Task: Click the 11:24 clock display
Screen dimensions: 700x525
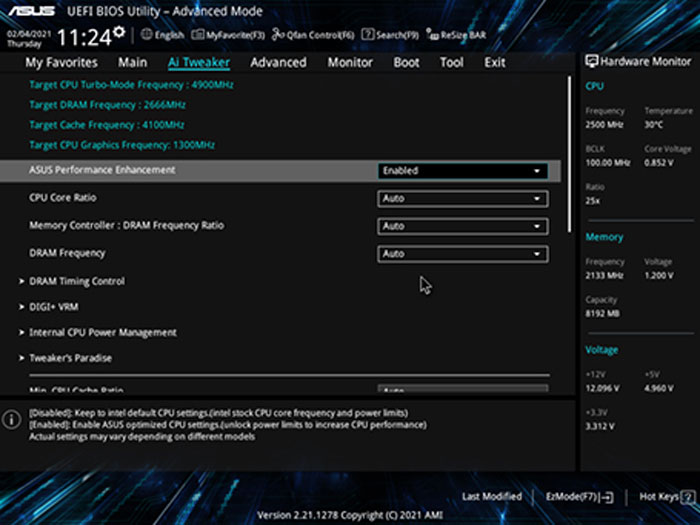Action: (x=84, y=38)
